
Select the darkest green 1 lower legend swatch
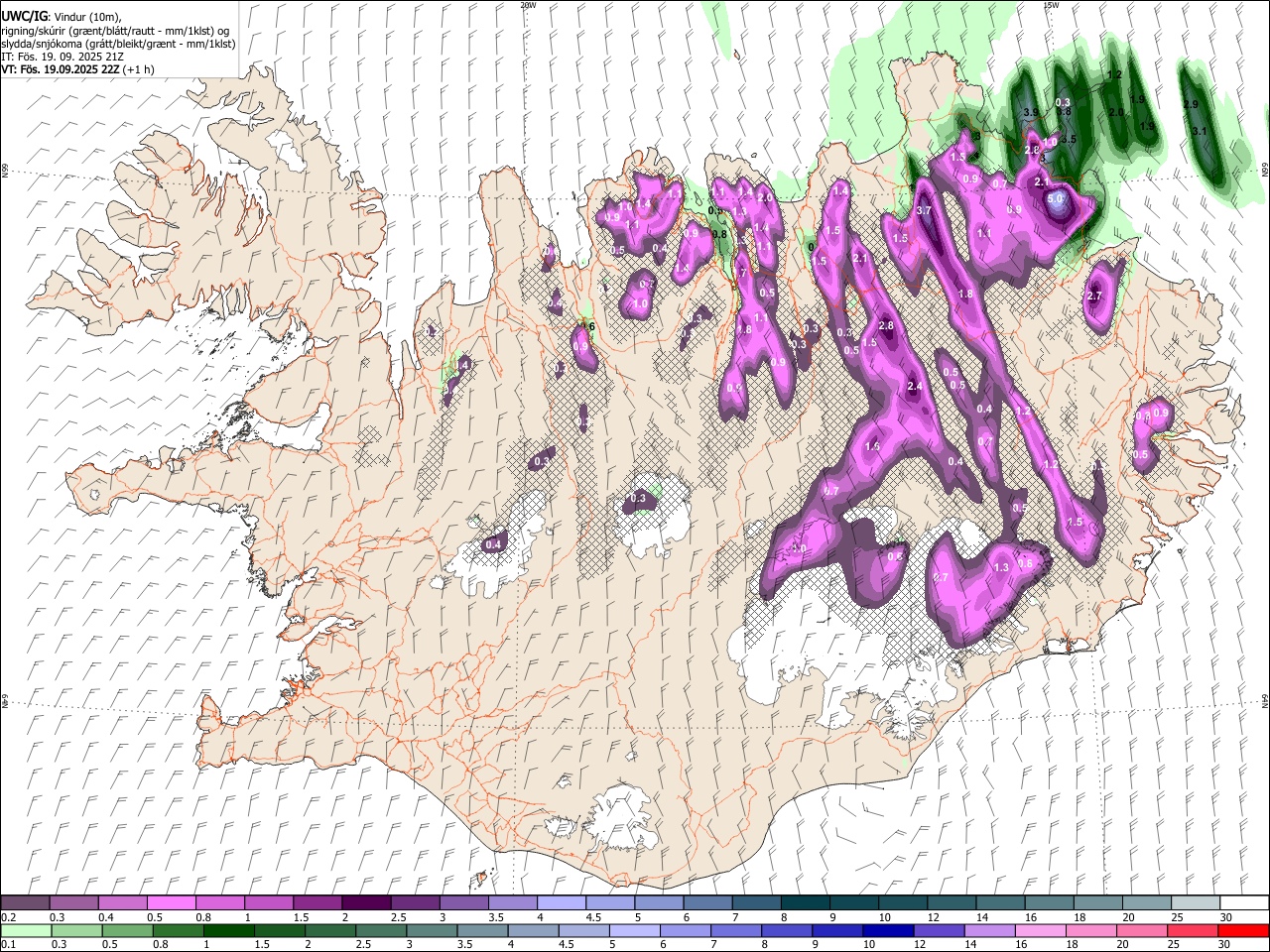click(x=229, y=930)
